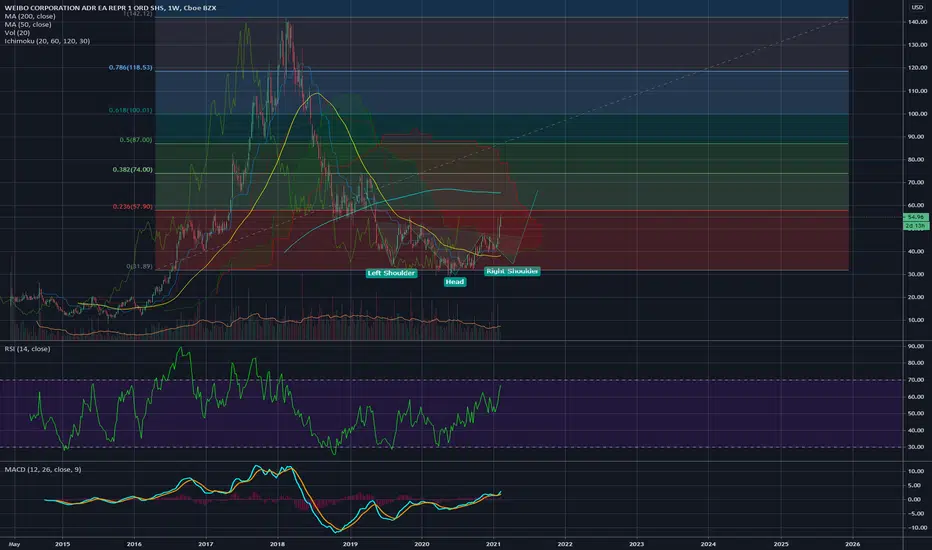Click 100.00 on the price axis
The width and height of the screenshot is (932, 550).
[x=918, y=114]
